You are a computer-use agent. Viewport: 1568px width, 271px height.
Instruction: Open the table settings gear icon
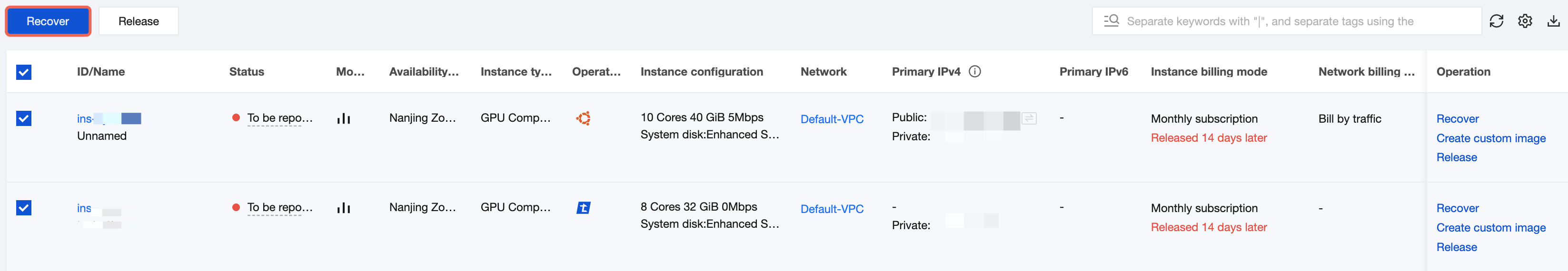(1525, 21)
